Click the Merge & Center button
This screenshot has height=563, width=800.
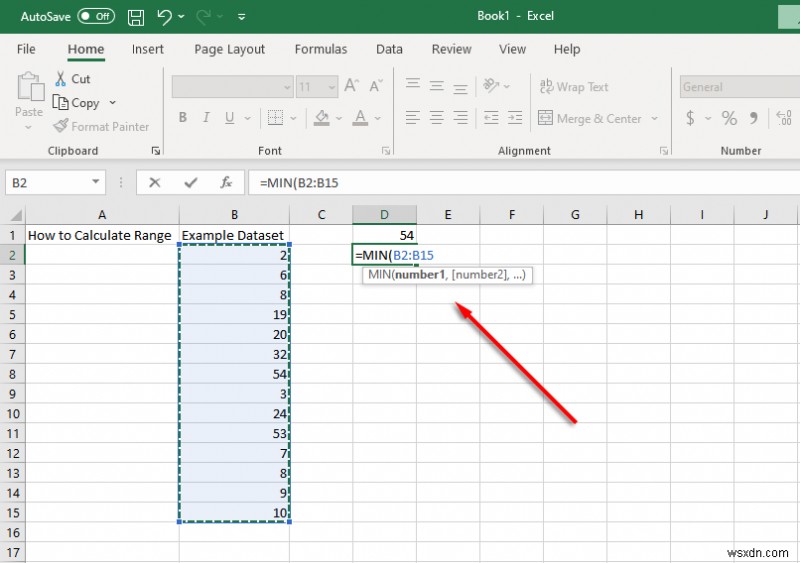click(x=590, y=119)
